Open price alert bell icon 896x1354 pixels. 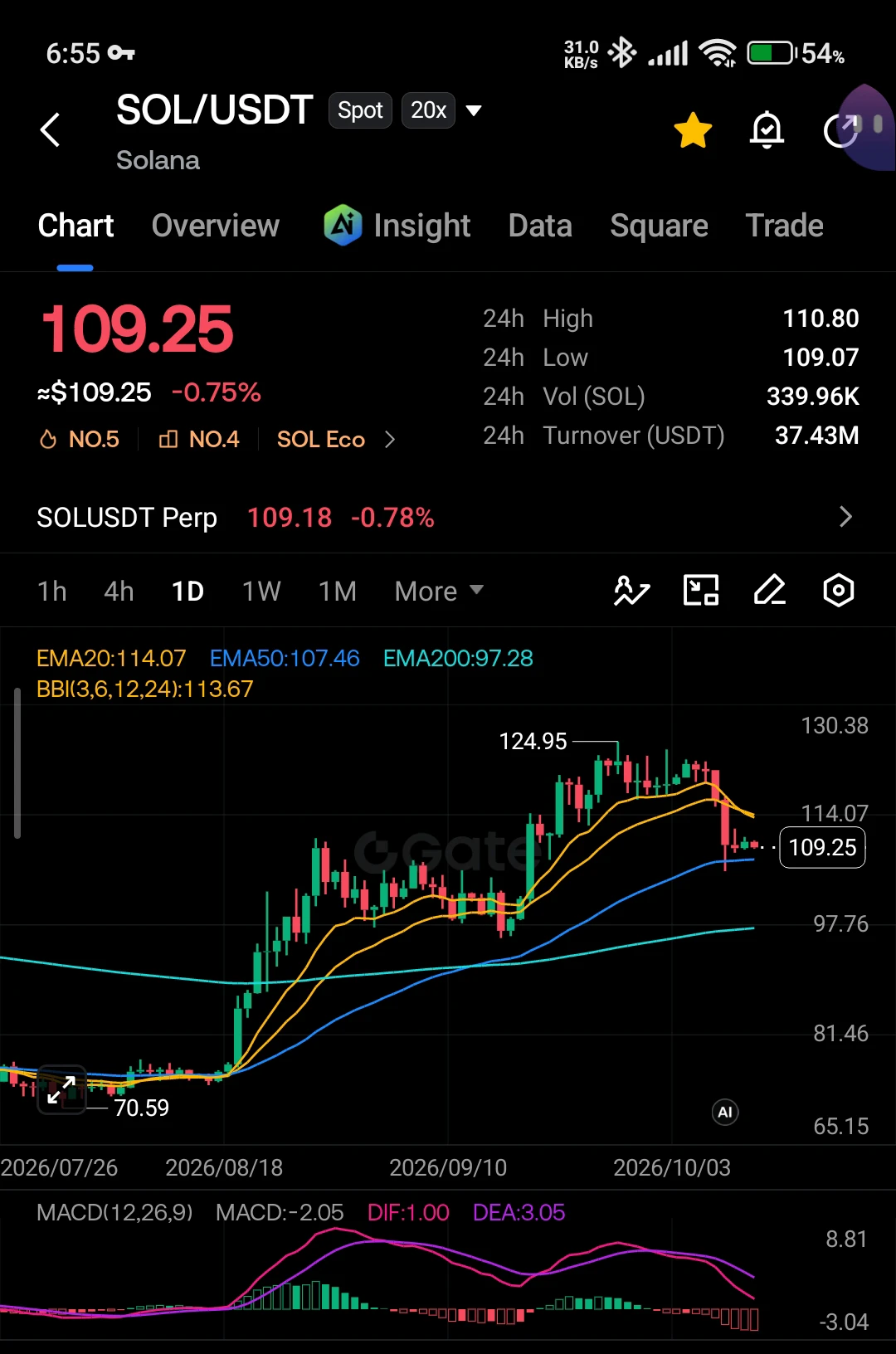[x=767, y=130]
